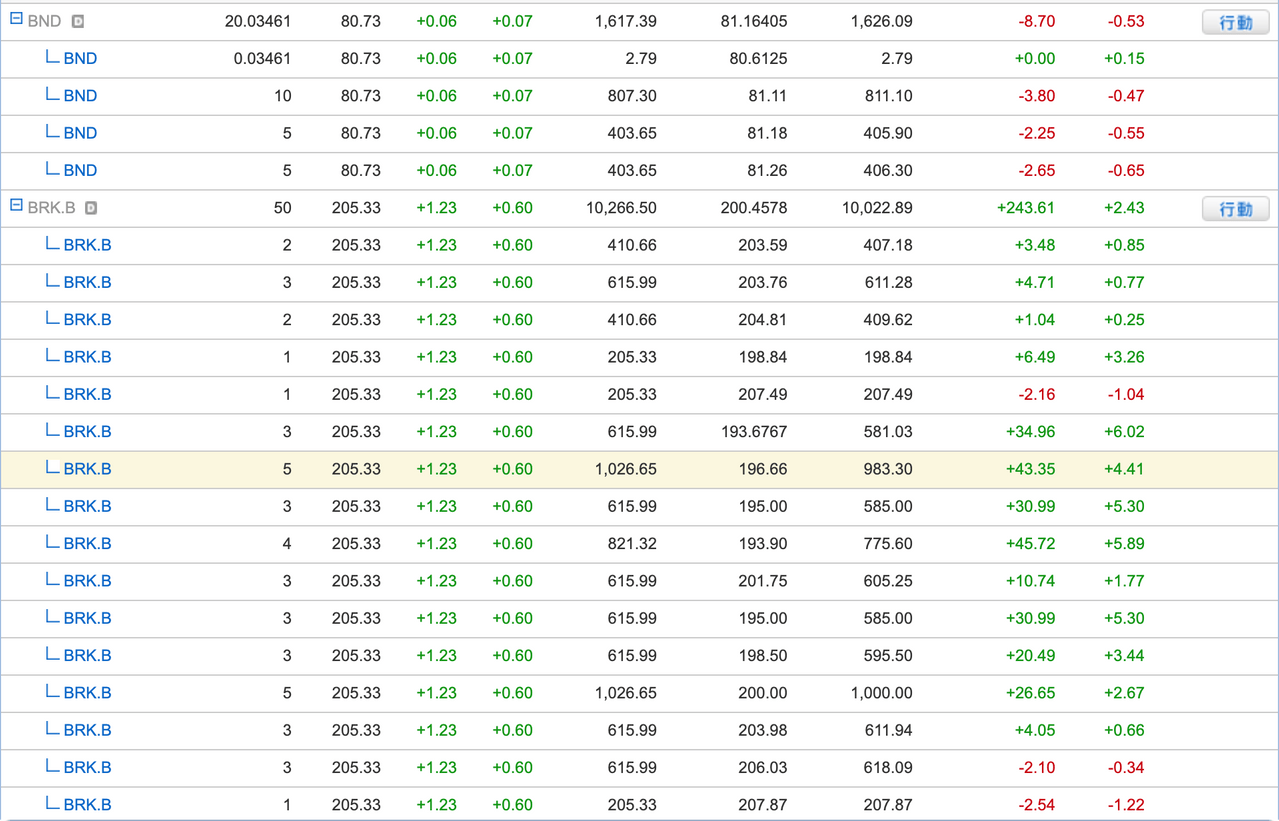Image resolution: width=1279 pixels, height=821 pixels.
Task: Click the gain value +20.49
Action: point(1031,656)
